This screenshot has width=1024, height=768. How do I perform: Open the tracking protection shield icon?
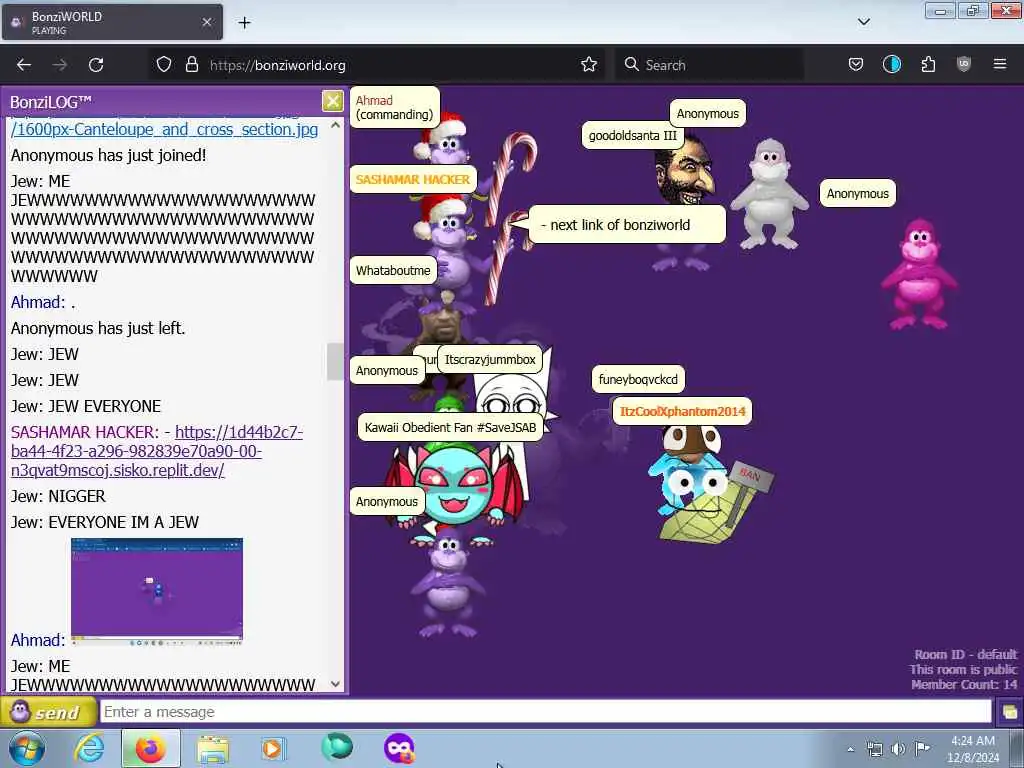pos(164,65)
